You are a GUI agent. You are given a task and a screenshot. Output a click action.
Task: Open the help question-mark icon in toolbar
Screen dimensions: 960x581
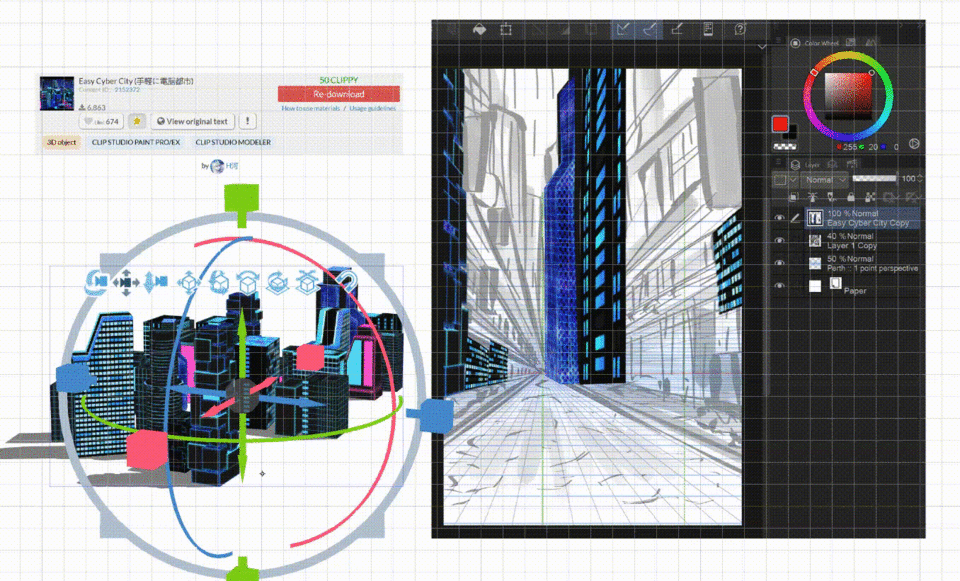(x=740, y=29)
